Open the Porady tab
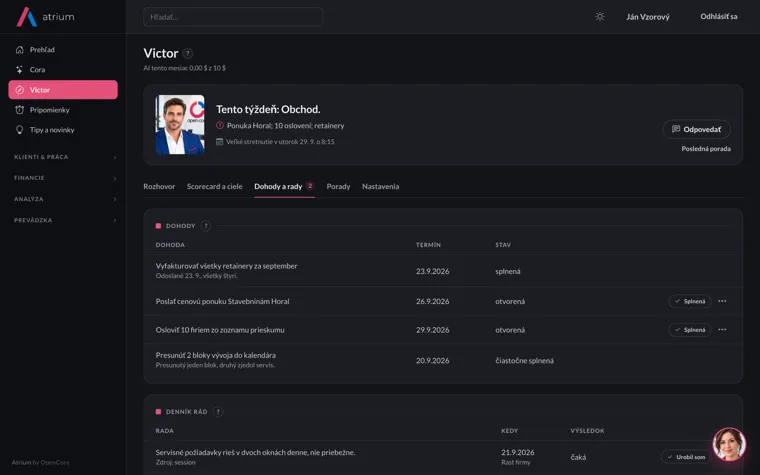 pyautogui.click(x=338, y=186)
